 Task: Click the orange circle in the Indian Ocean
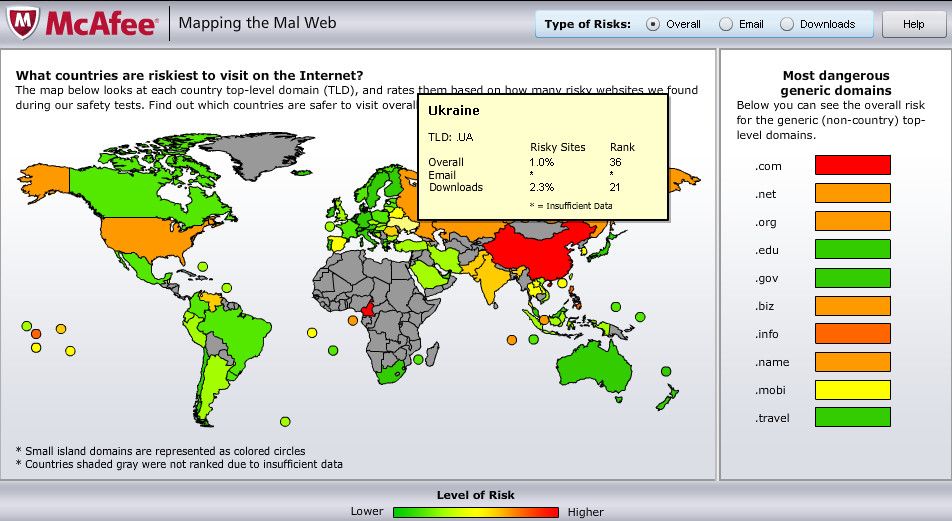(512, 340)
